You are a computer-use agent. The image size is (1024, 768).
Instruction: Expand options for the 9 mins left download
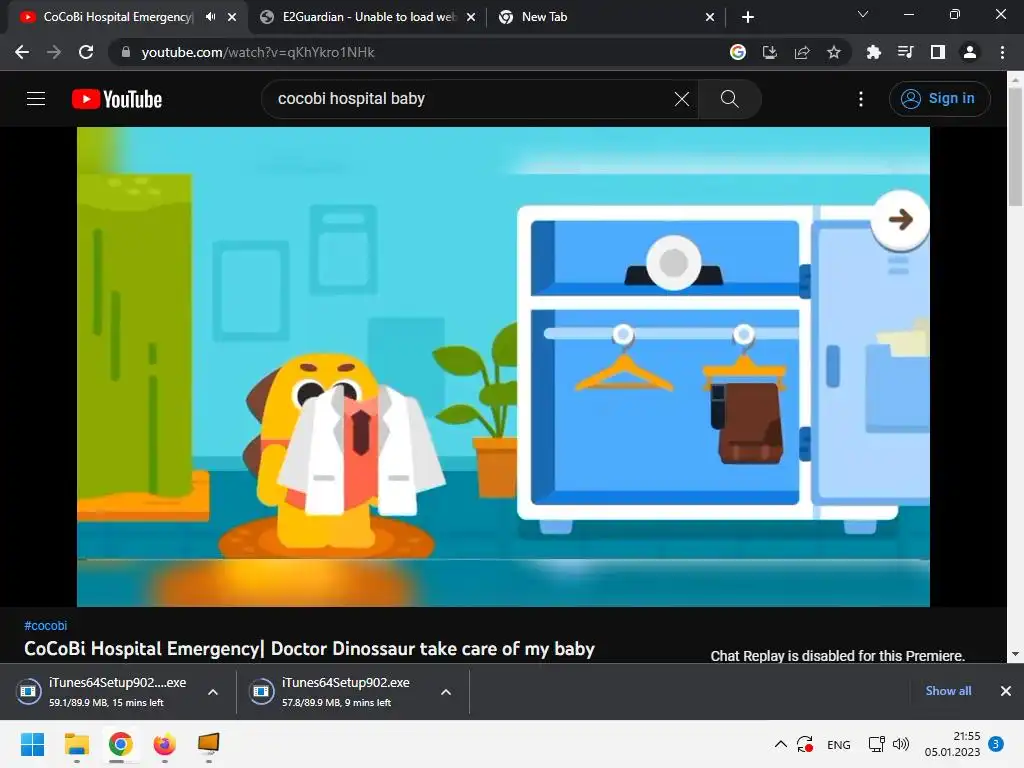tap(446, 692)
